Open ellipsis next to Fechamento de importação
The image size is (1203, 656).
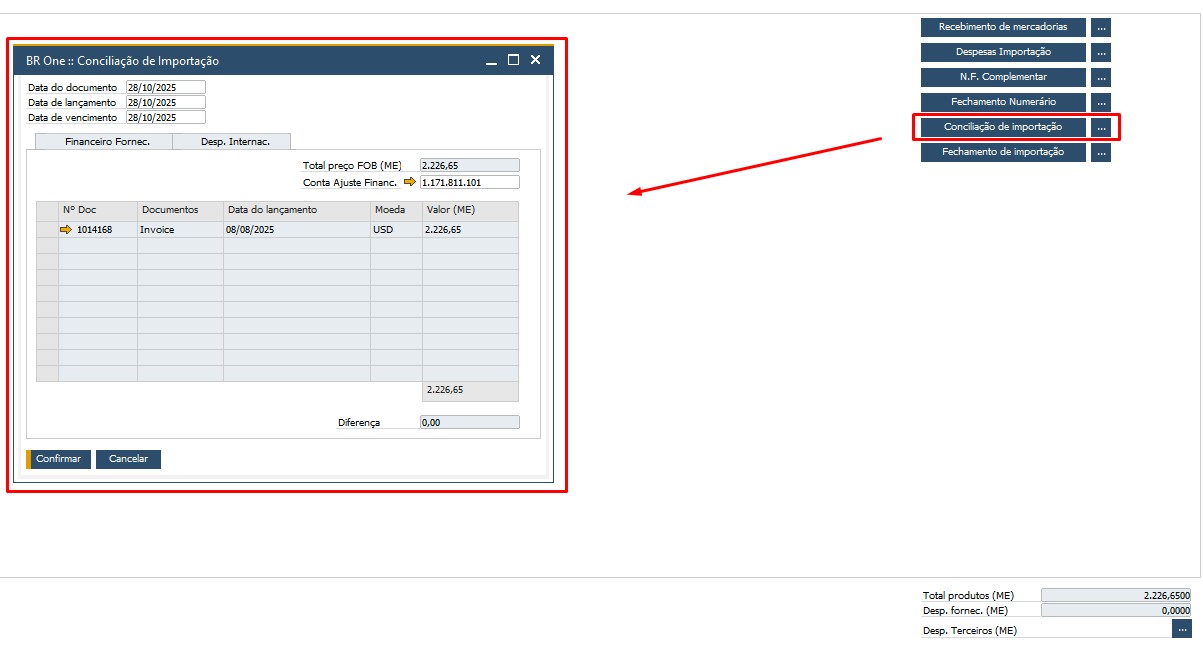pos(1100,153)
